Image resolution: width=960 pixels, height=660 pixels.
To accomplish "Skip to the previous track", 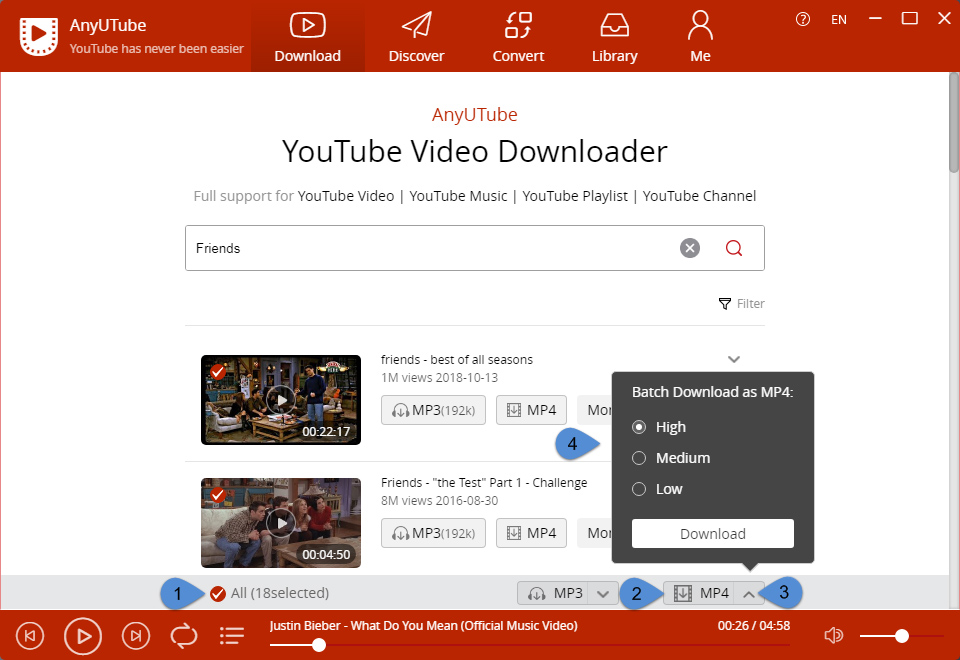I will (x=30, y=636).
